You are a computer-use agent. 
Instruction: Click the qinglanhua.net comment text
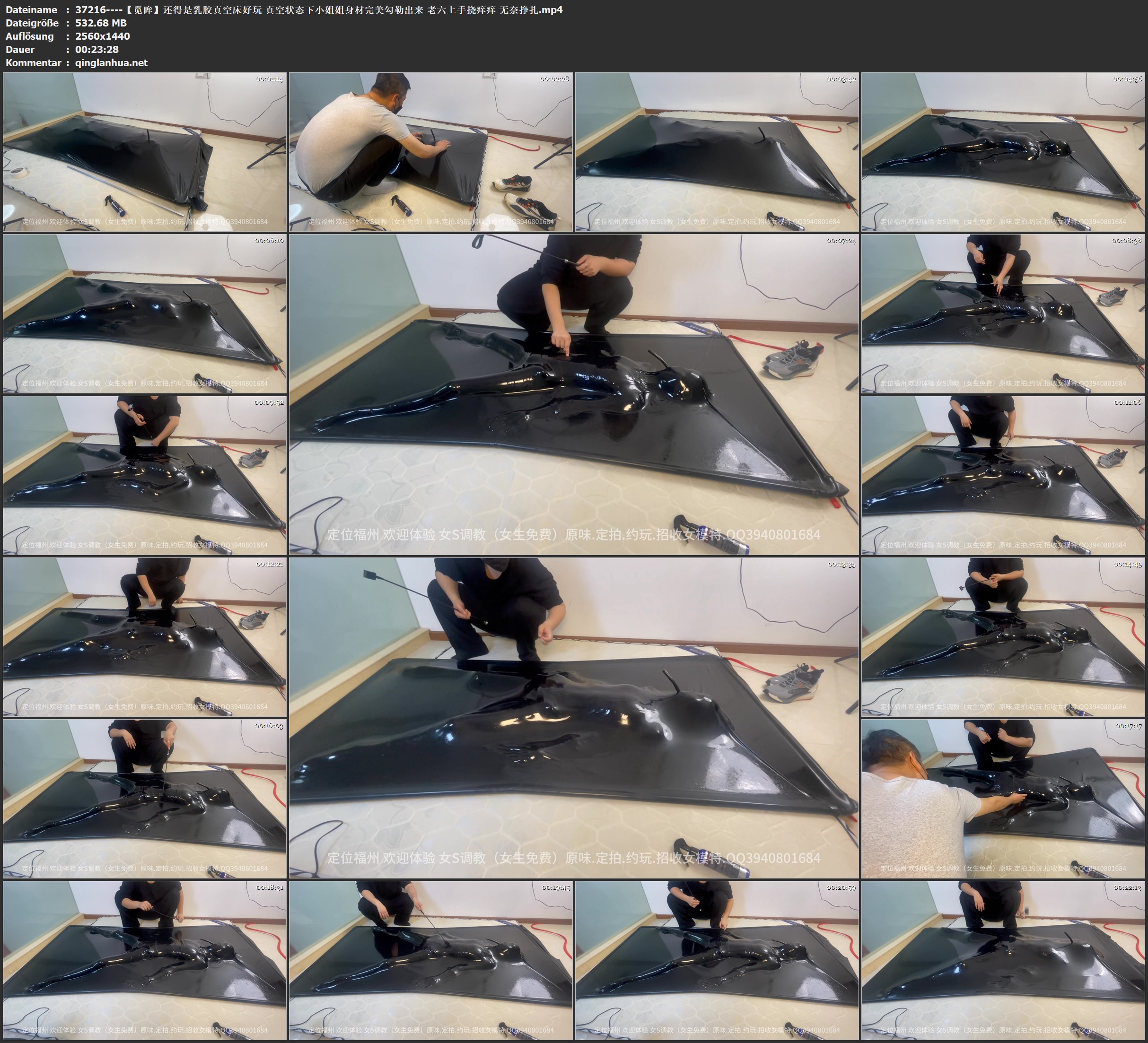pyautogui.click(x=111, y=62)
